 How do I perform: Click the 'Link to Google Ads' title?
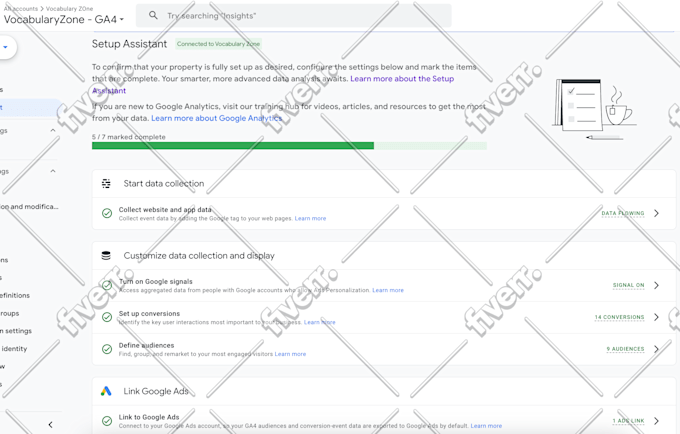(x=149, y=417)
